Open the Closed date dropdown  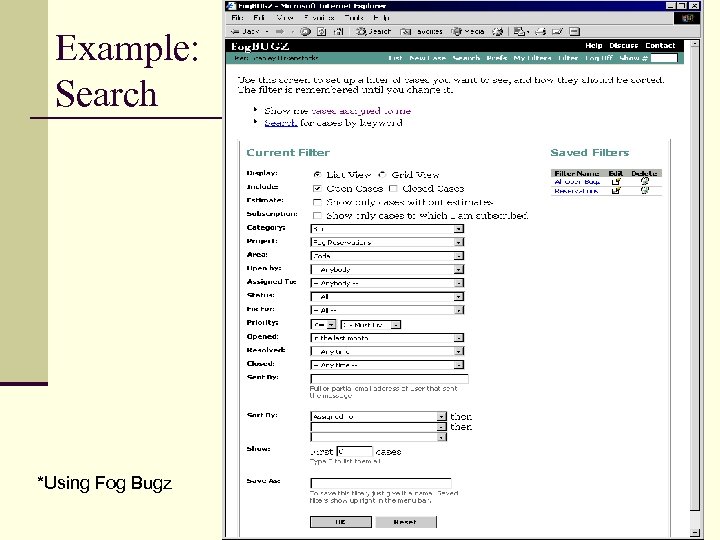(x=387, y=365)
